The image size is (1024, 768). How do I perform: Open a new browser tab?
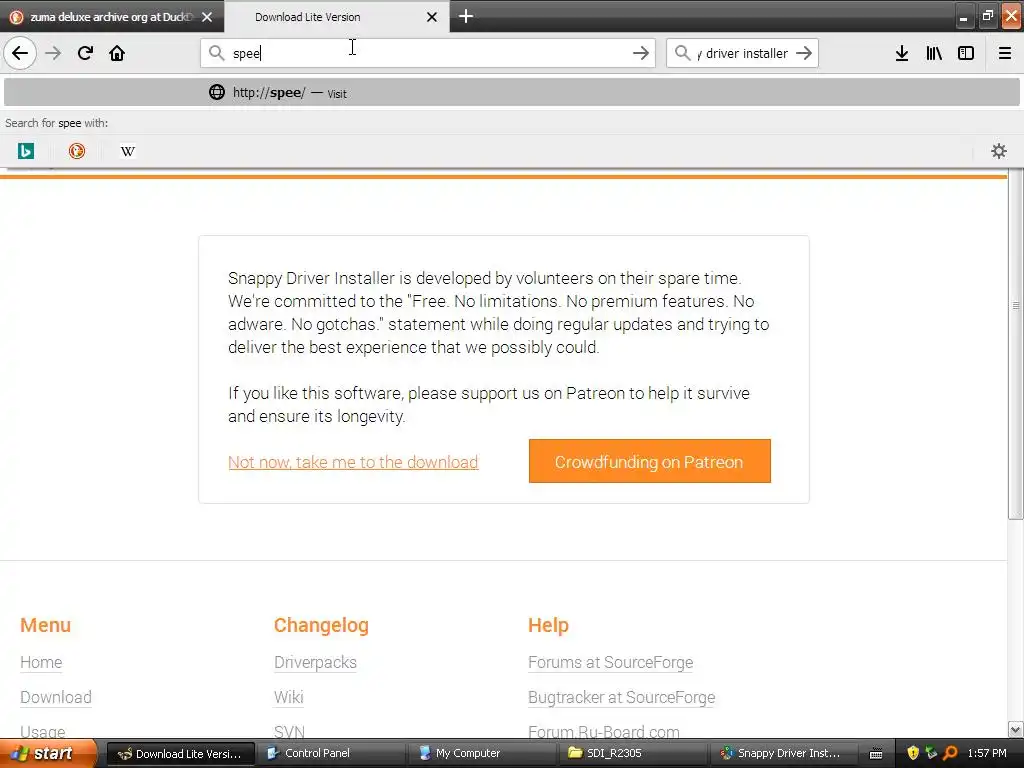(x=466, y=16)
